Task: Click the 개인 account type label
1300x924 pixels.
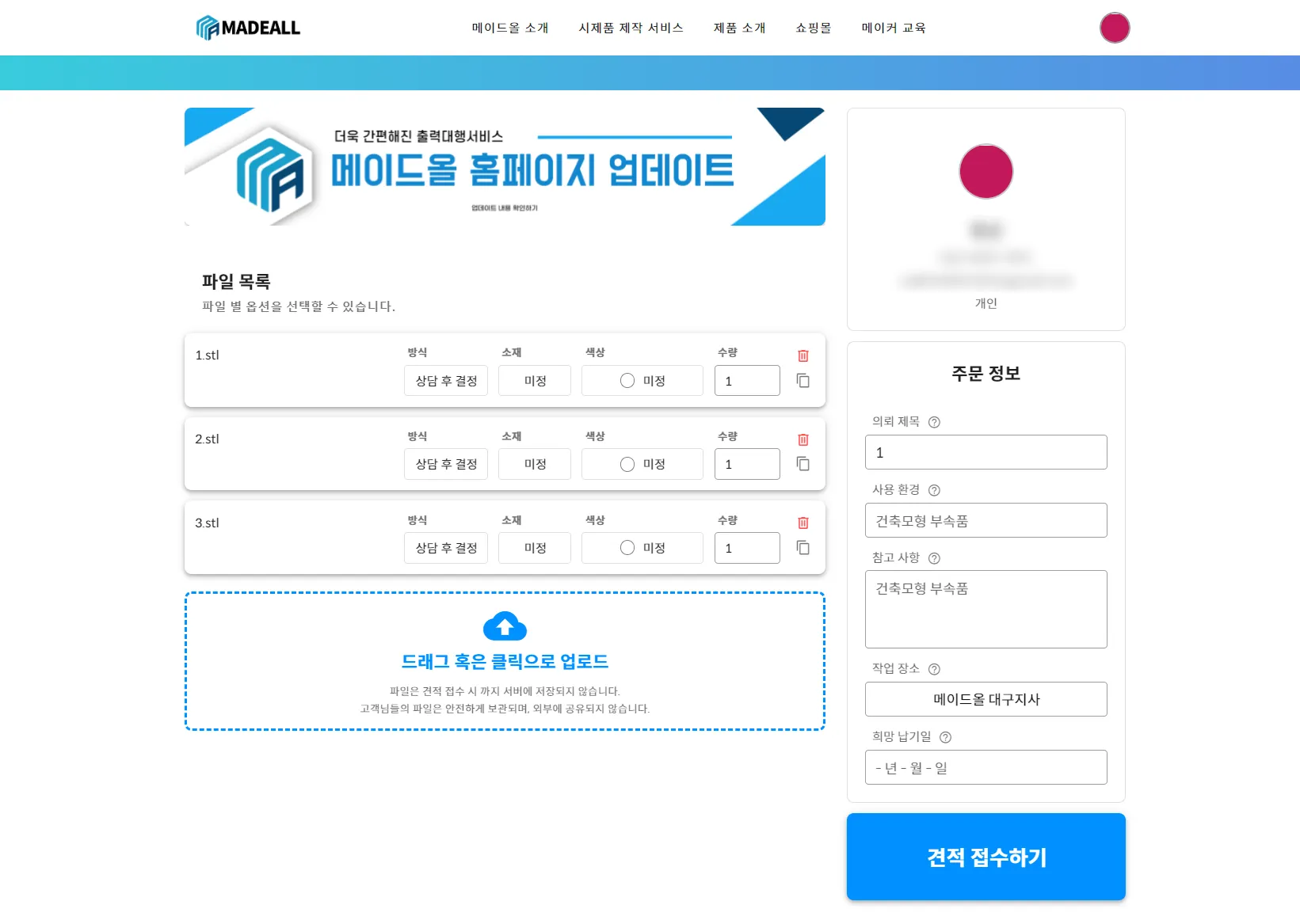Action: point(986,303)
